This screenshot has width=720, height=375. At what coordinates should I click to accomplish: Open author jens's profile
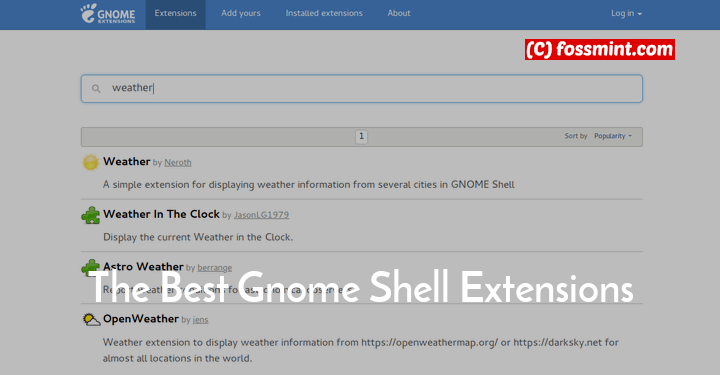point(200,320)
